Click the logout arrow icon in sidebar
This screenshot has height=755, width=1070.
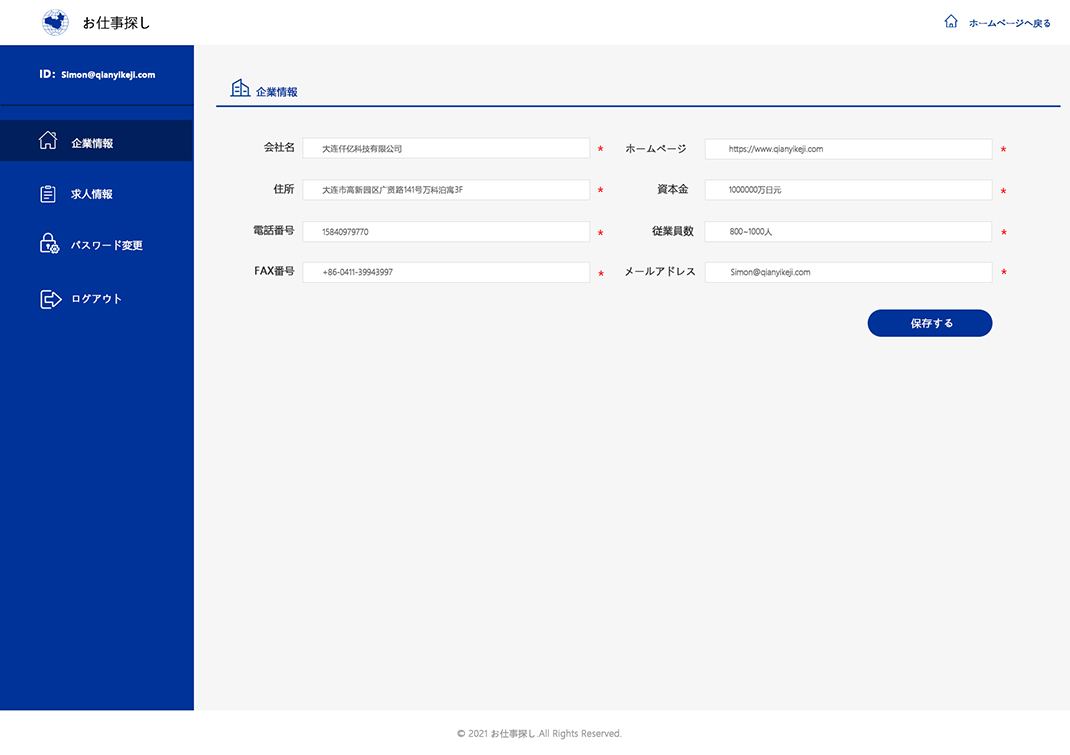pos(50,299)
